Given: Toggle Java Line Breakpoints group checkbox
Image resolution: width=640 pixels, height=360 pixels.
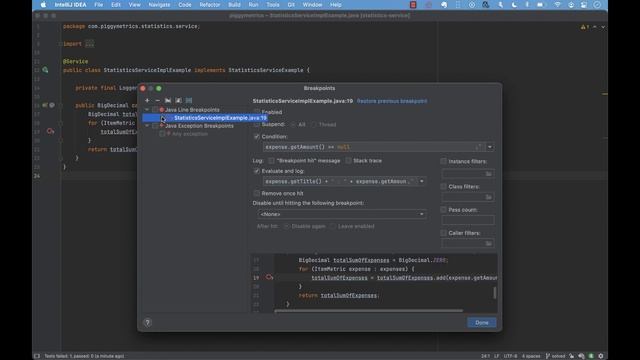Looking at the screenshot, I should (155, 110).
